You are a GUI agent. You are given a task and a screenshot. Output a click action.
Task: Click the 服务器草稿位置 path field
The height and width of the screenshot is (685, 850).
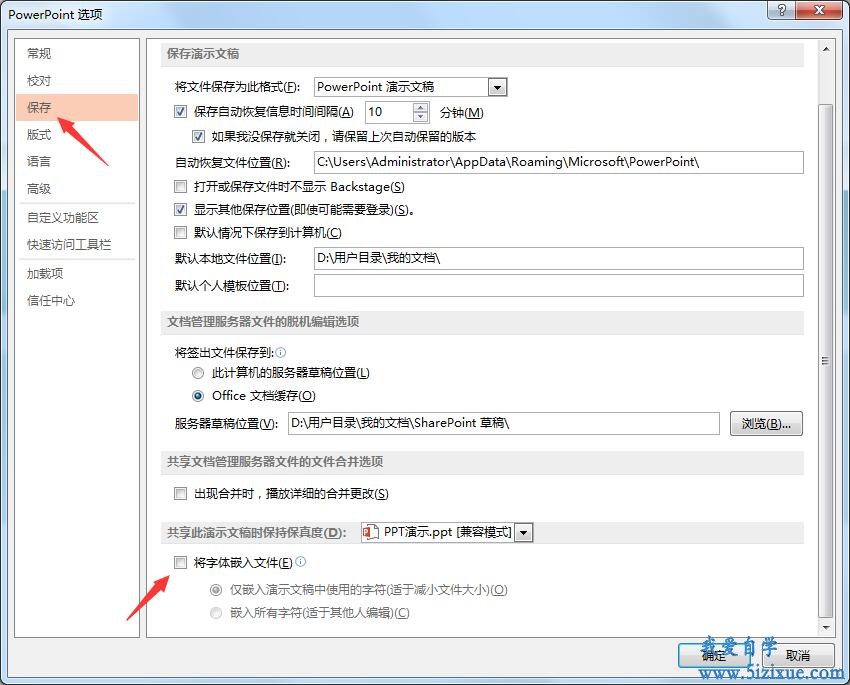click(504, 423)
